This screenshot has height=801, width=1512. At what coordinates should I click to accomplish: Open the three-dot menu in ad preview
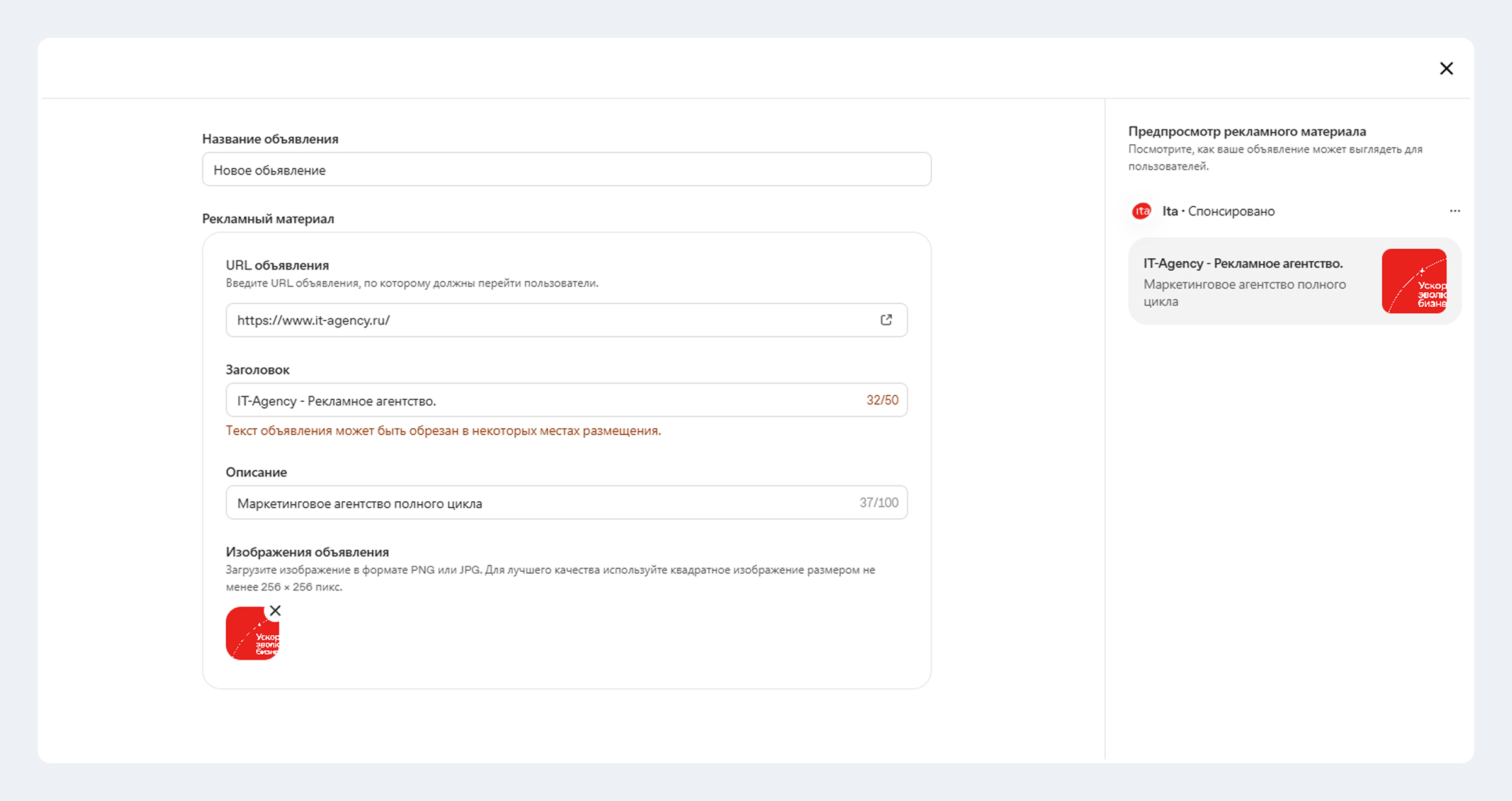pos(1455,211)
